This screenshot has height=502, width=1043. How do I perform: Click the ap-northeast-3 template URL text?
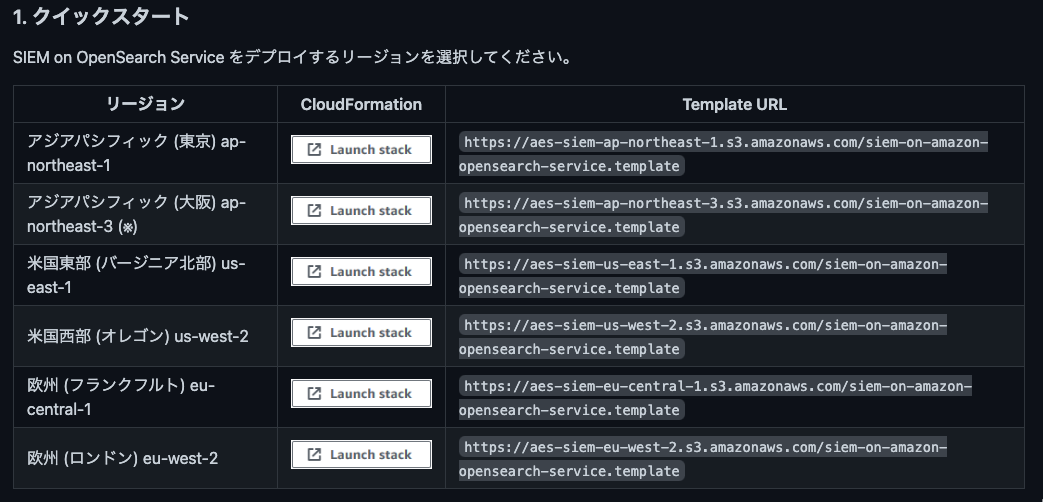coord(723,215)
